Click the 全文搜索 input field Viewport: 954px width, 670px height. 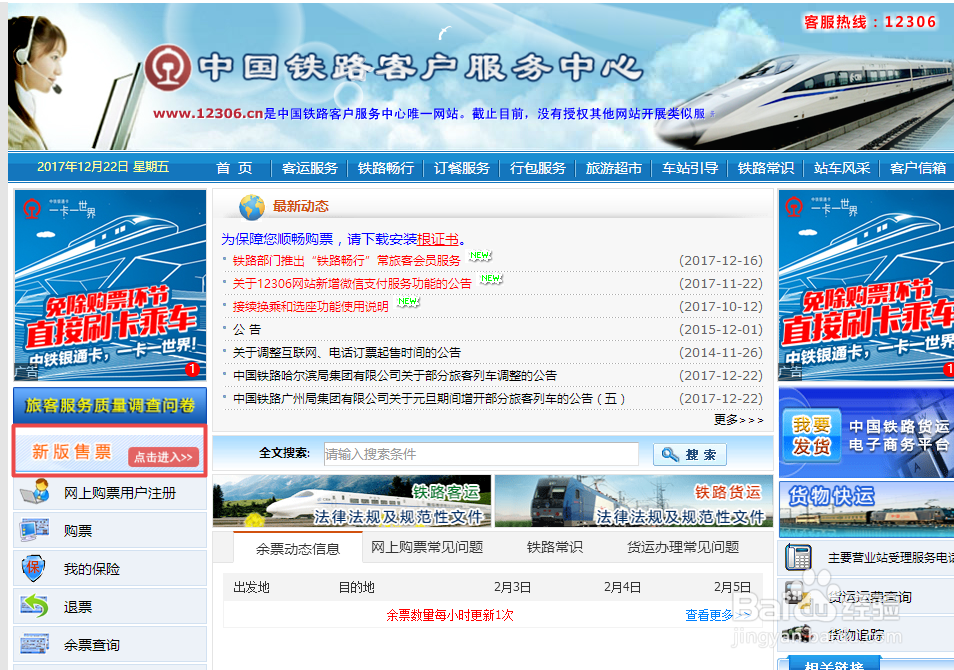481,454
